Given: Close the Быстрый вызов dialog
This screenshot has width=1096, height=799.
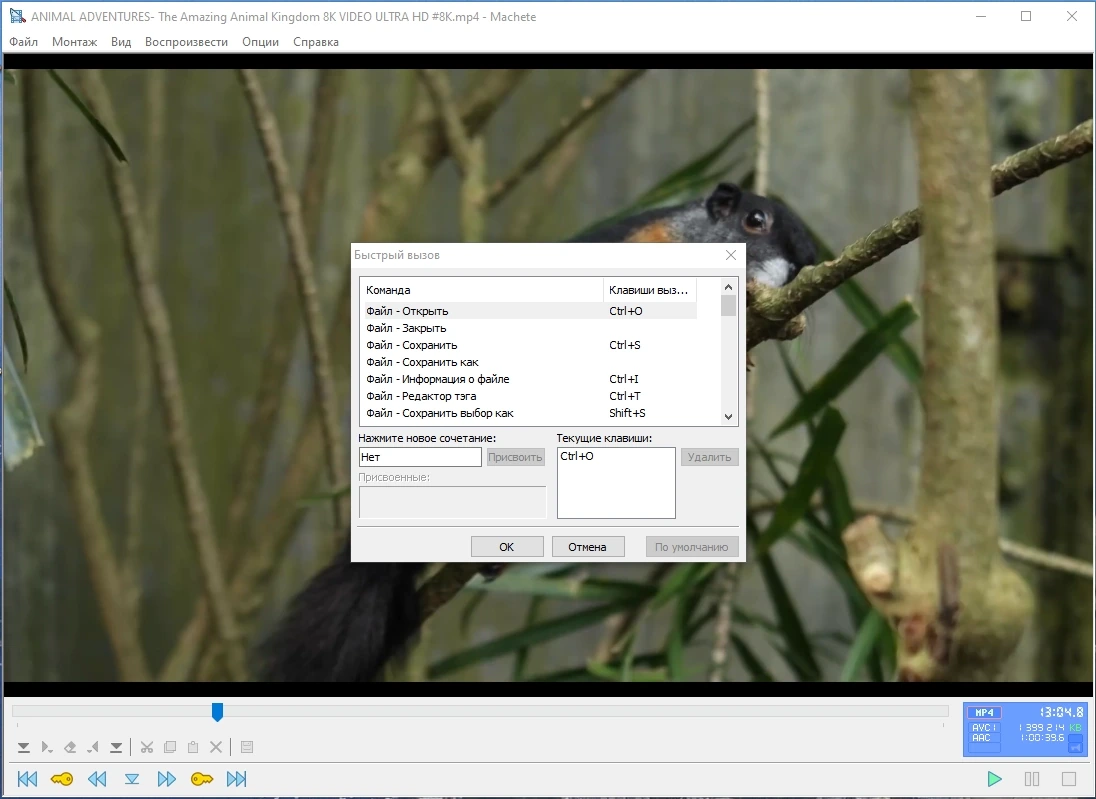Looking at the screenshot, I should 730,255.
